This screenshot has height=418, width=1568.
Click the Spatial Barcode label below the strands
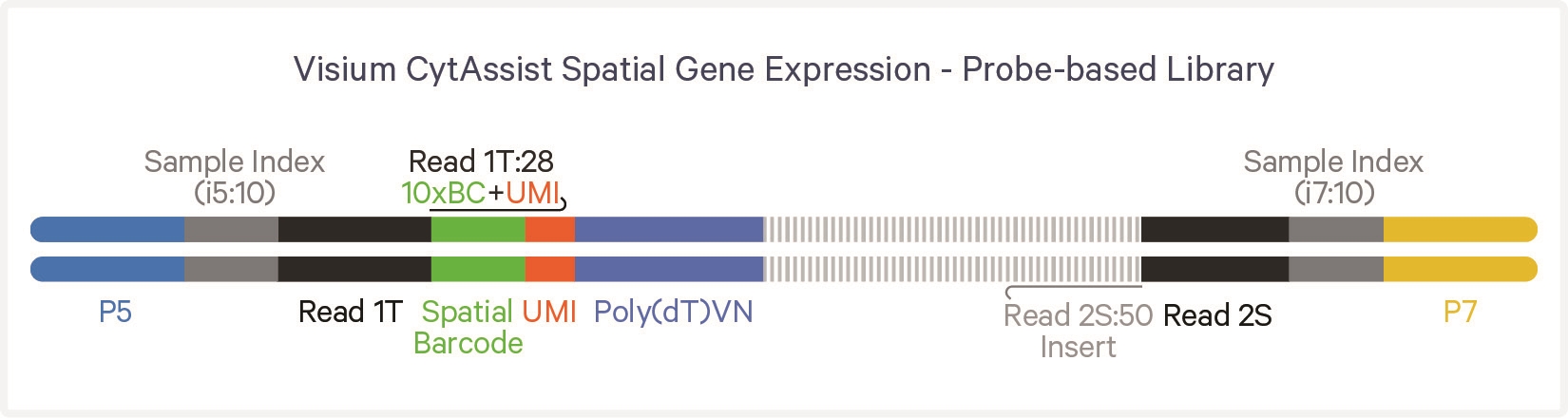point(468,327)
